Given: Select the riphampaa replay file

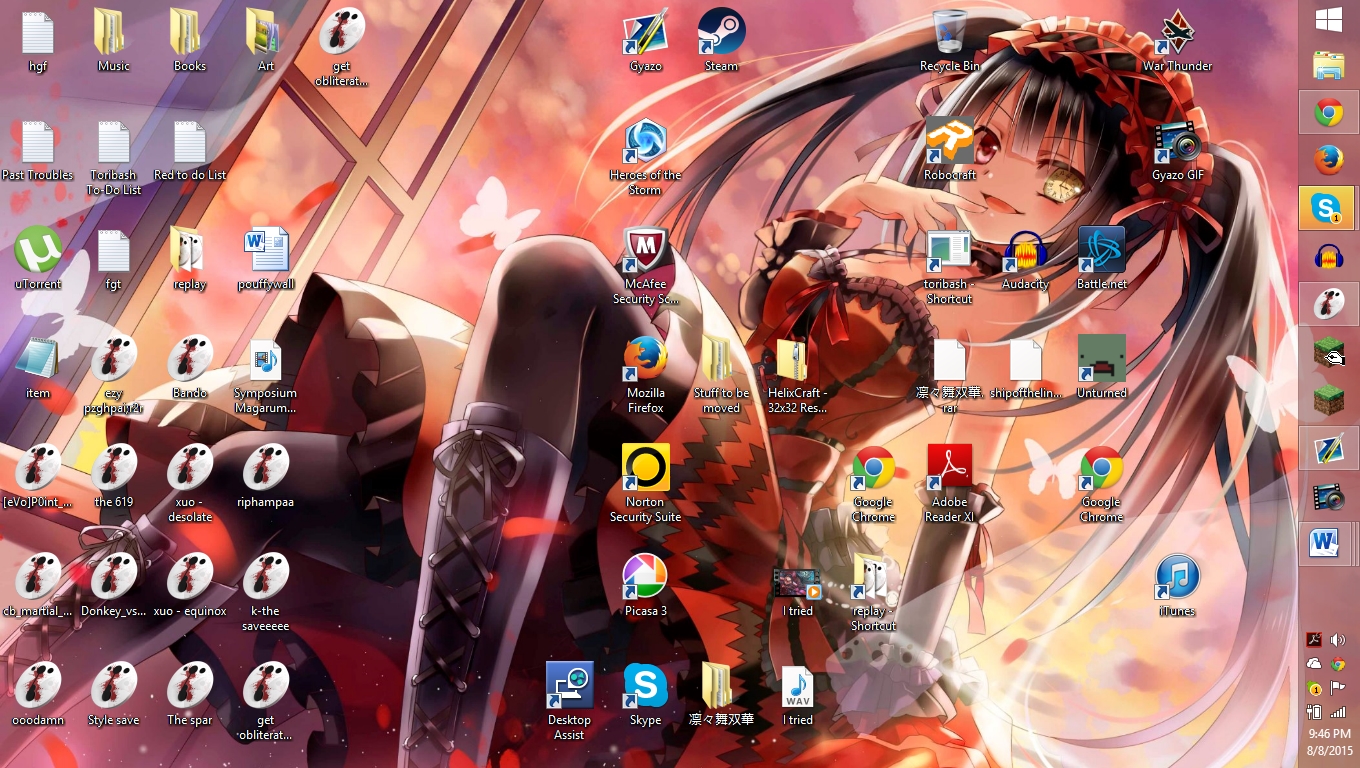Looking at the screenshot, I should click(x=266, y=477).
